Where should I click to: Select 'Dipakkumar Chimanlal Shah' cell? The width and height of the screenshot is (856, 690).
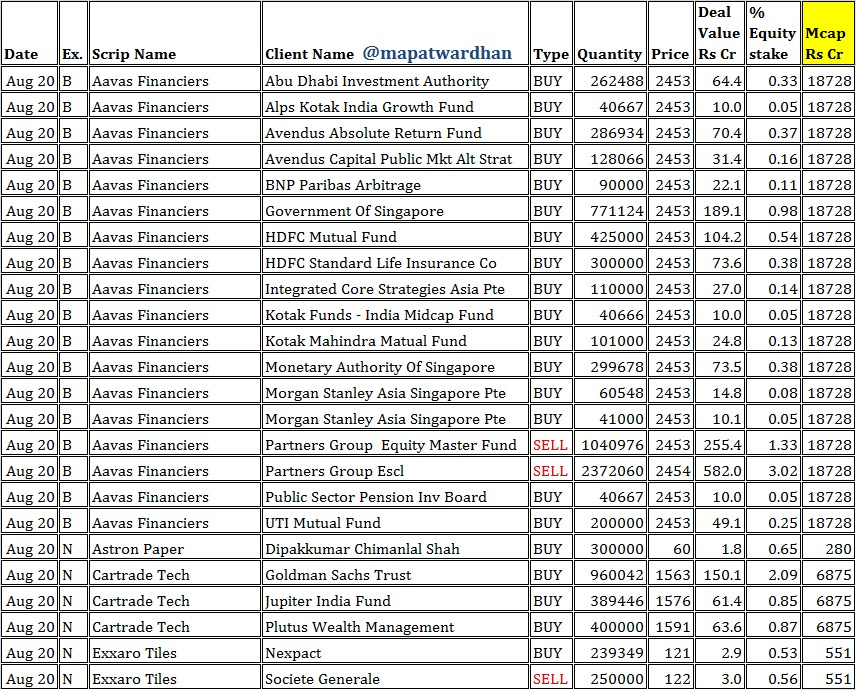395,549
